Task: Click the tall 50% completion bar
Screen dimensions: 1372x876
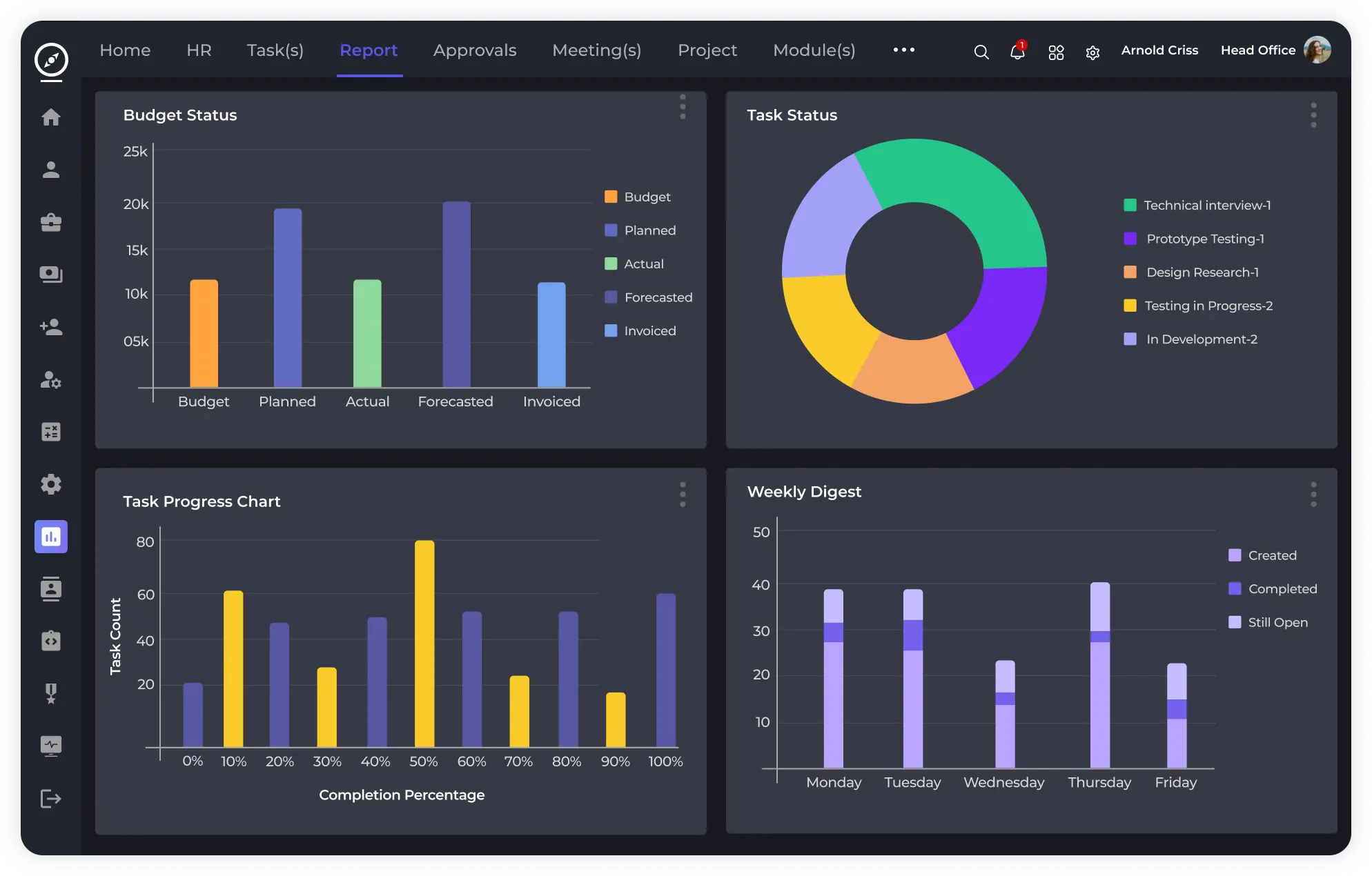Action: tap(424, 644)
